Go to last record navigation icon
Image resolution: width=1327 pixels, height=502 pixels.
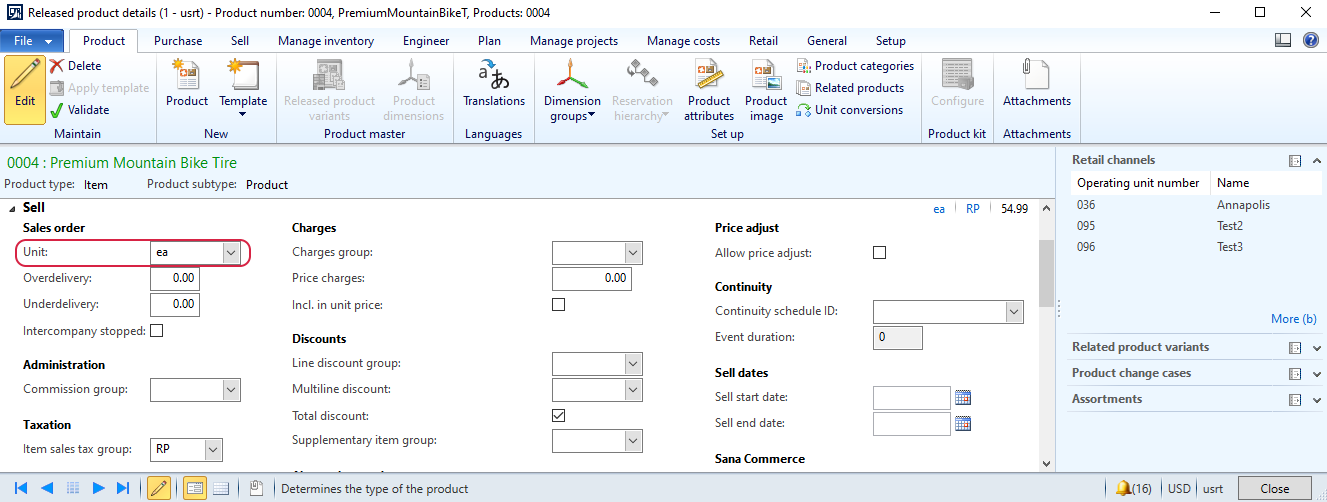tap(123, 488)
